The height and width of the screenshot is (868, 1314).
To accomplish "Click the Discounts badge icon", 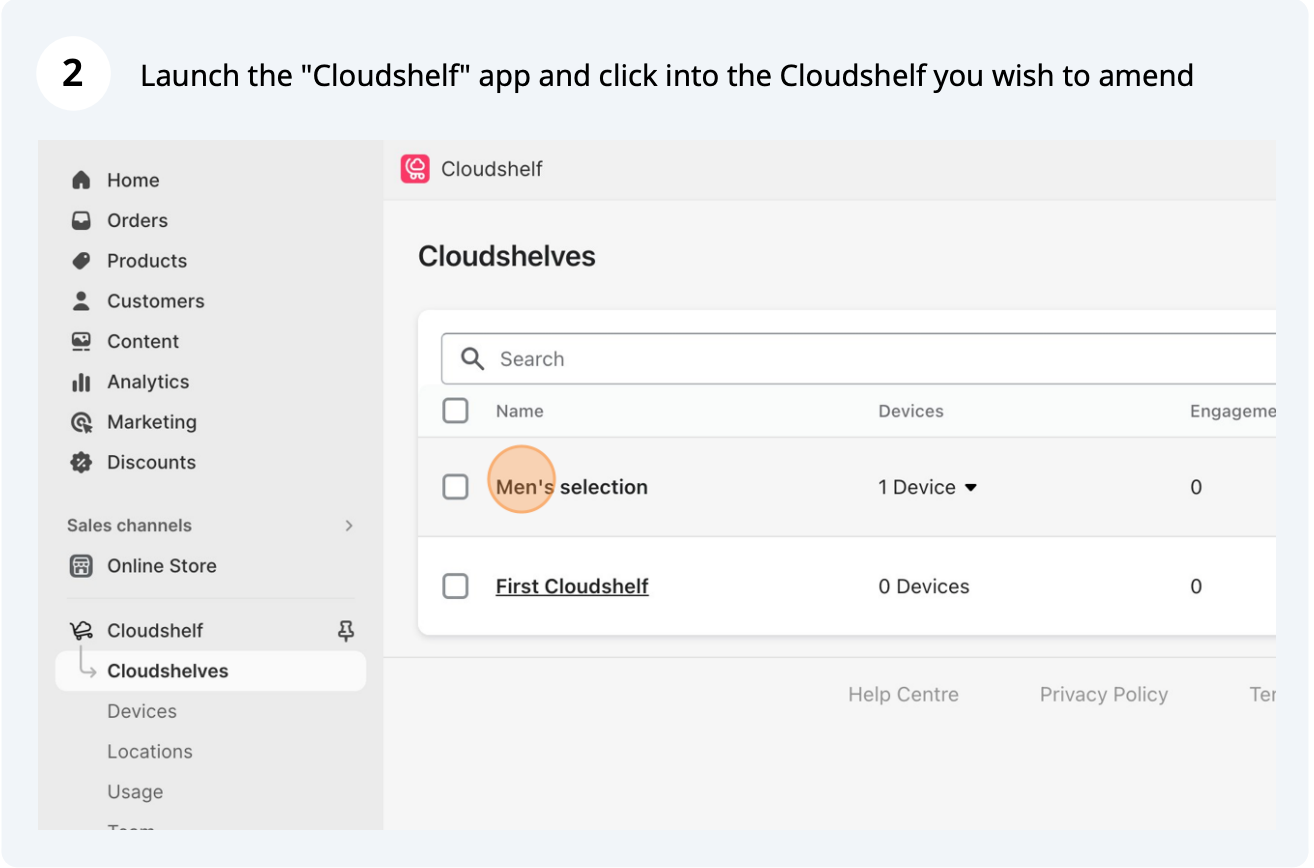I will point(81,462).
